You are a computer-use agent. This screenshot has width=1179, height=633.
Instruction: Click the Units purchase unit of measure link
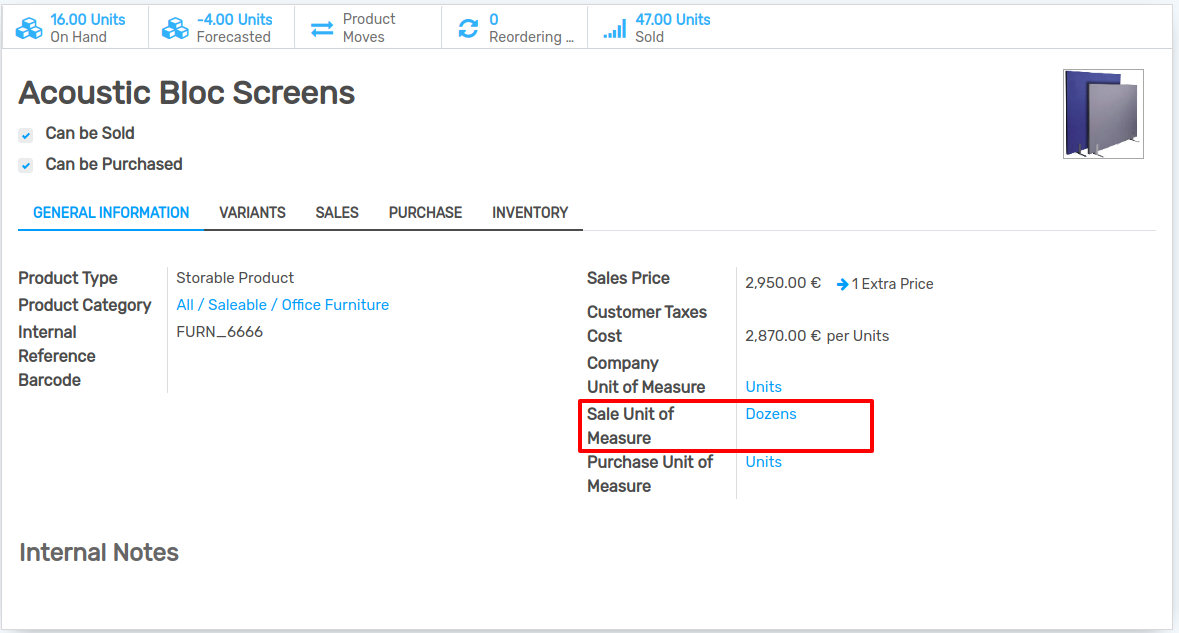763,461
